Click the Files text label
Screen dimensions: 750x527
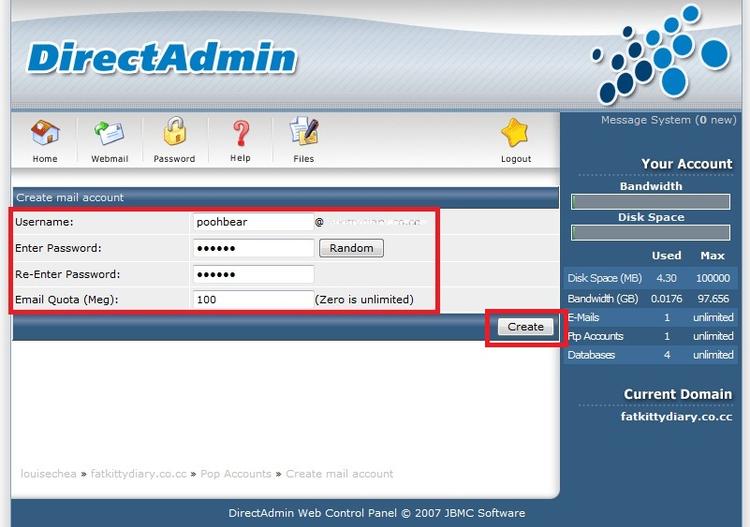304,159
